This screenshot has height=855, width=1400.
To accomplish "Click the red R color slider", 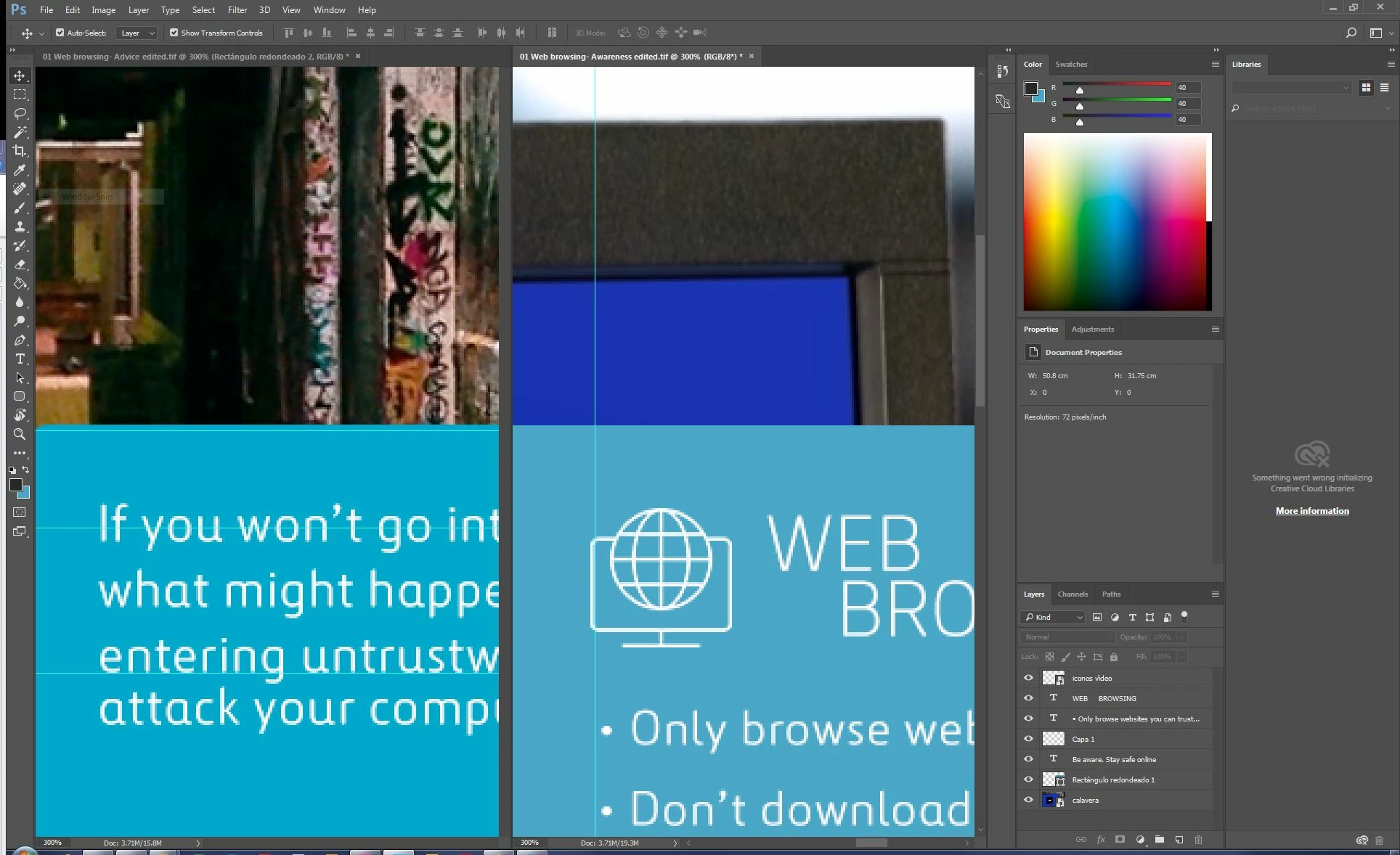I will coord(1117,86).
